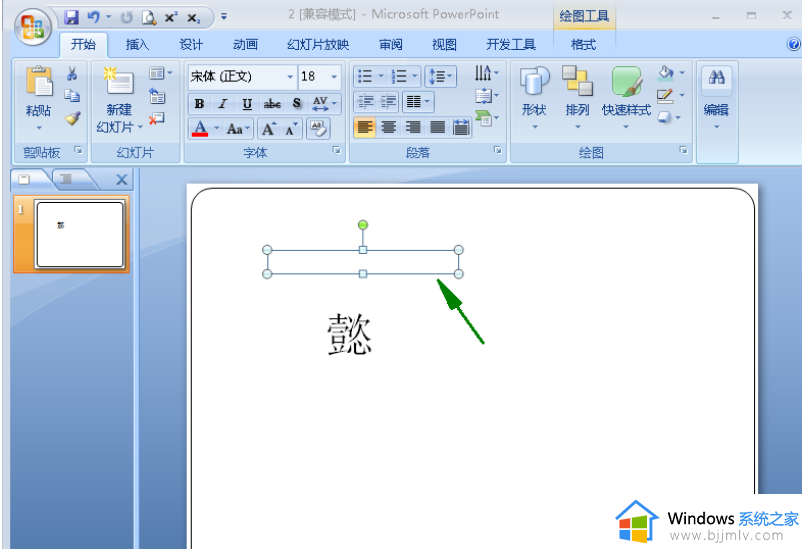Viewport: 804px width, 549px height.
Task: Open the align text vertical dropdown
Action: click(487, 96)
